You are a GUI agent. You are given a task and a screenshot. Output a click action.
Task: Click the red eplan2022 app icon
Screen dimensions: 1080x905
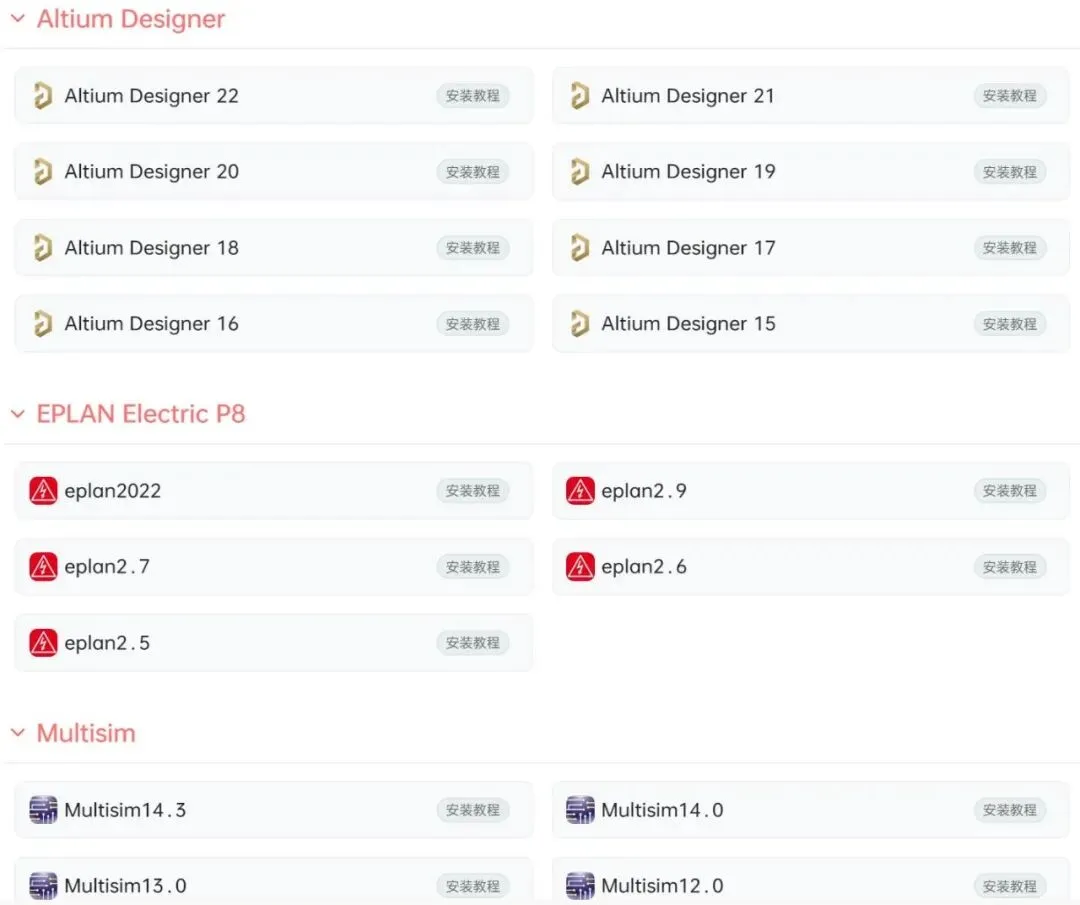click(43, 491)
